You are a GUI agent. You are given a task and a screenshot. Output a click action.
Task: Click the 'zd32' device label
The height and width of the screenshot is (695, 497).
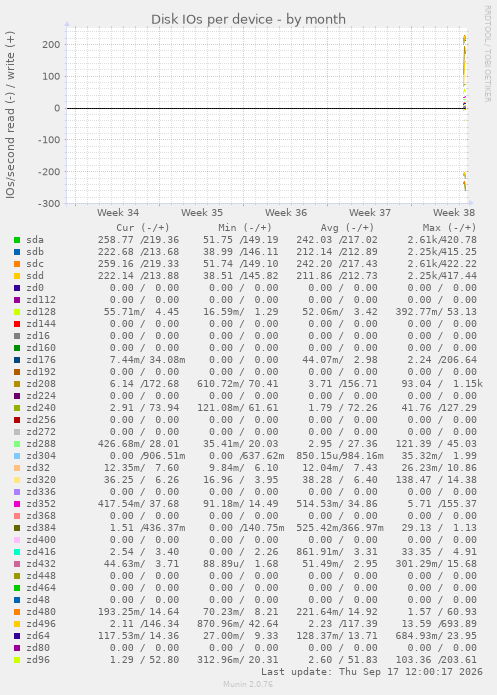[38, 467]
